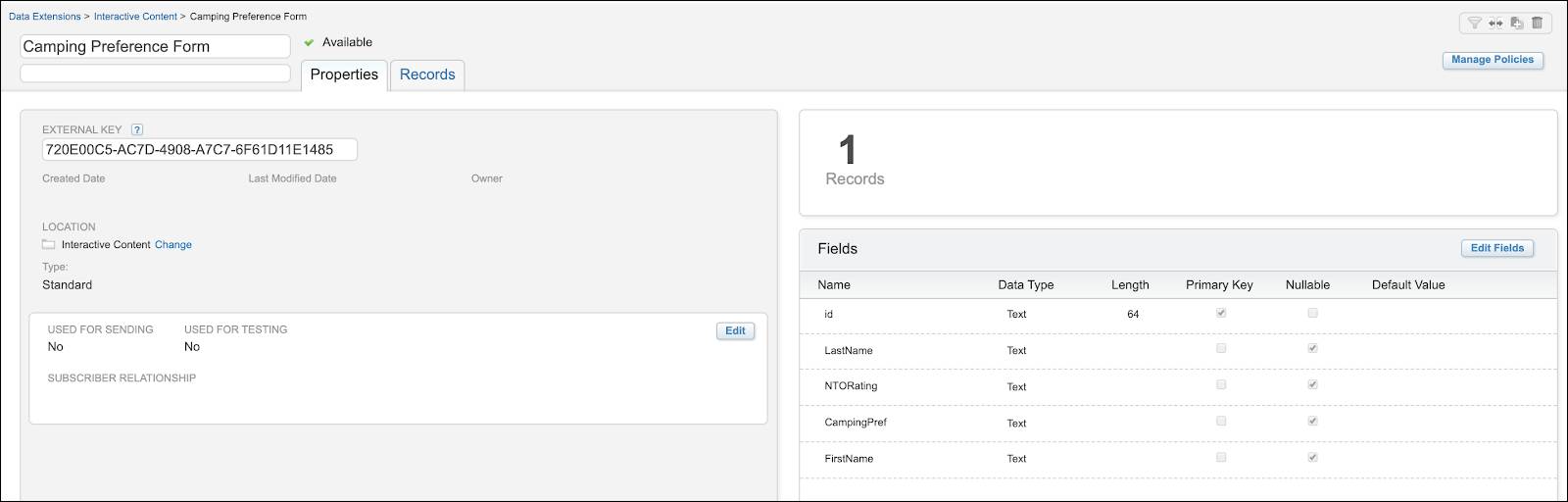Viewport: 1568px width, 502px height.
Task: Click the copy data extension icon
Action: click(x=1516, y=23)
